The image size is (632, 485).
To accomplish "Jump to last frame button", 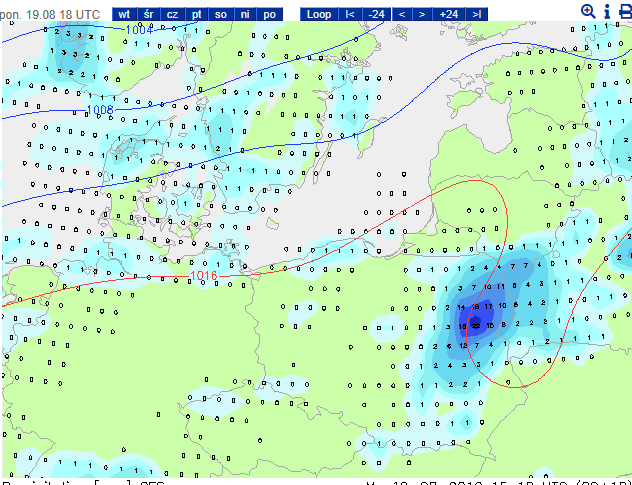I will [476, 14].
